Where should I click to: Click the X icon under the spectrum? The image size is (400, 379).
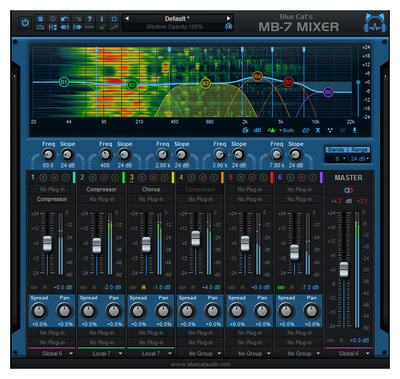click(x=318, y=130)
